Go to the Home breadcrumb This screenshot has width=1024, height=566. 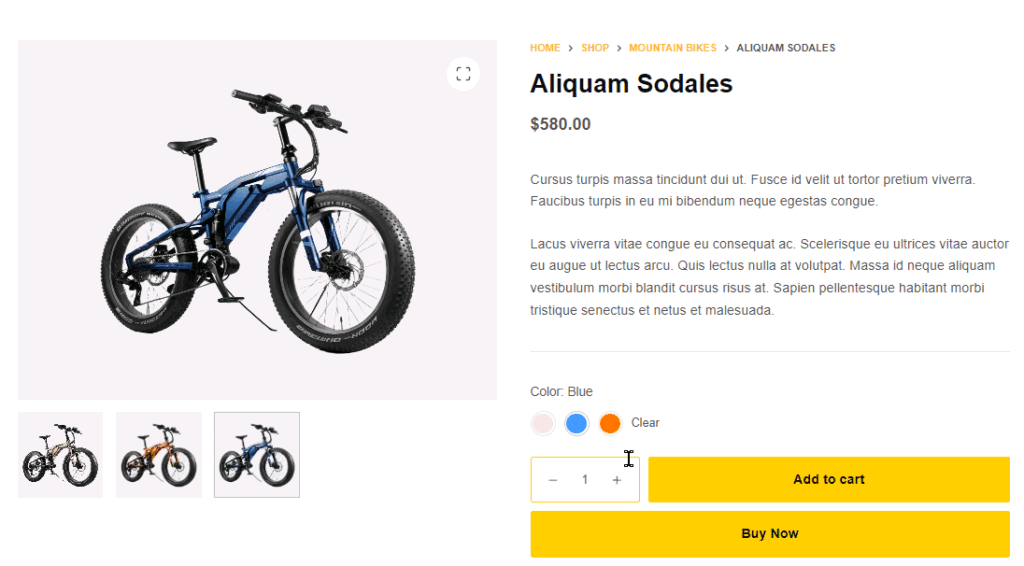pos(545,48)
